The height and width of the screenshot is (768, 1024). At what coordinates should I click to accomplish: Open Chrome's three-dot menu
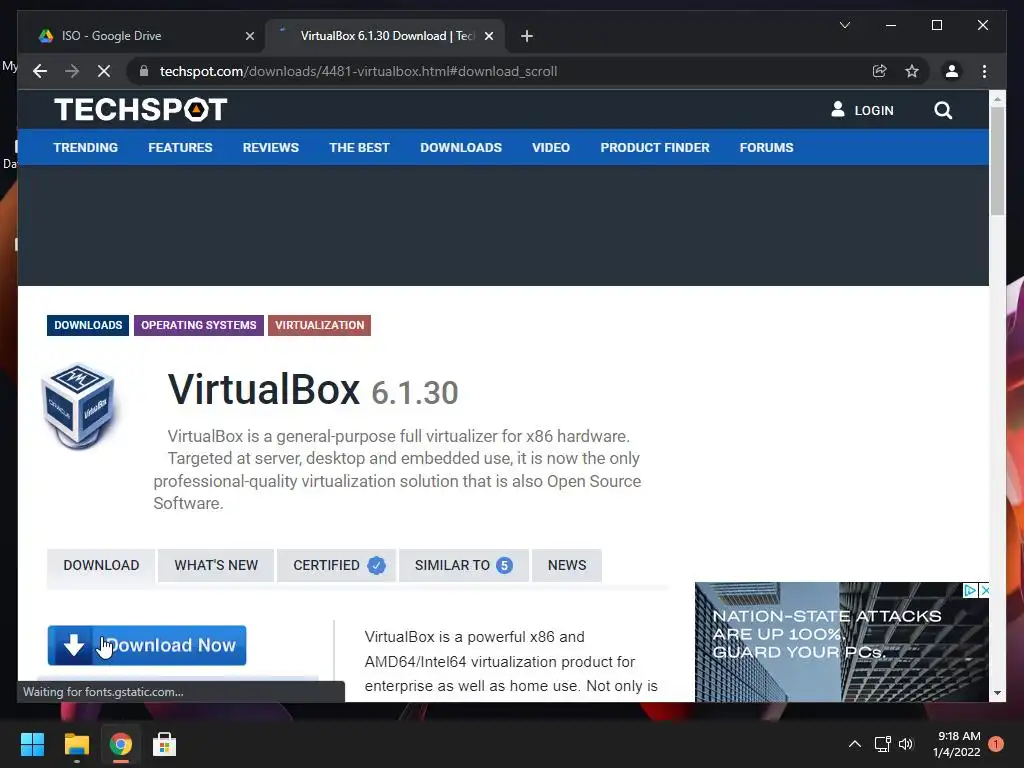pos(984,71)
